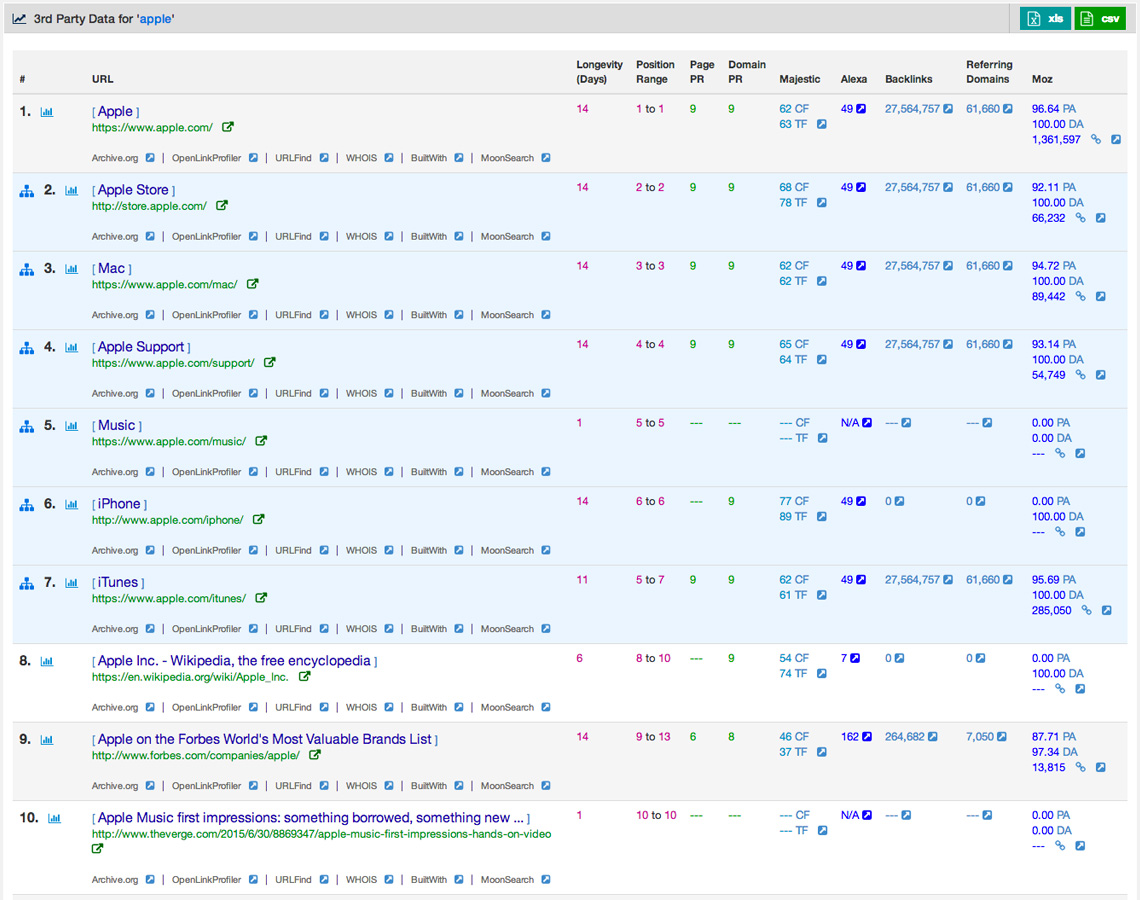The image size is (1140, 900).
Task: Click URLFind link in row 3 Mac
Action: point(293,315)
